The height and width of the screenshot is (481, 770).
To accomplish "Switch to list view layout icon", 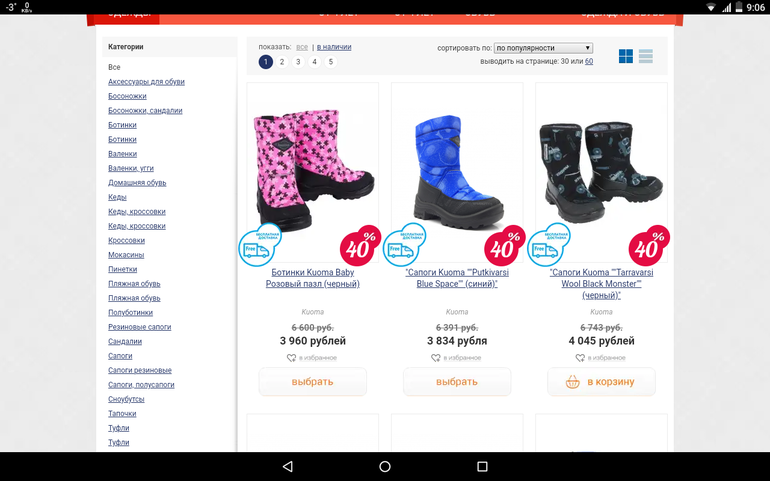I will pos(646,56).
